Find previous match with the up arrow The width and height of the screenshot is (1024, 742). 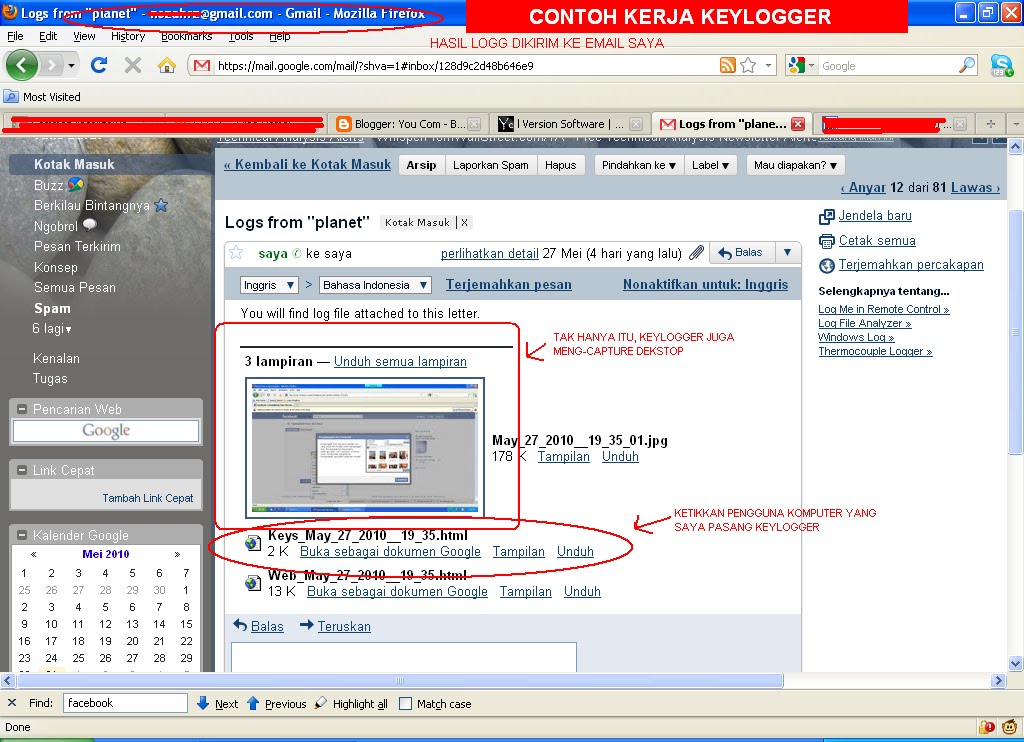coord(253,703)
